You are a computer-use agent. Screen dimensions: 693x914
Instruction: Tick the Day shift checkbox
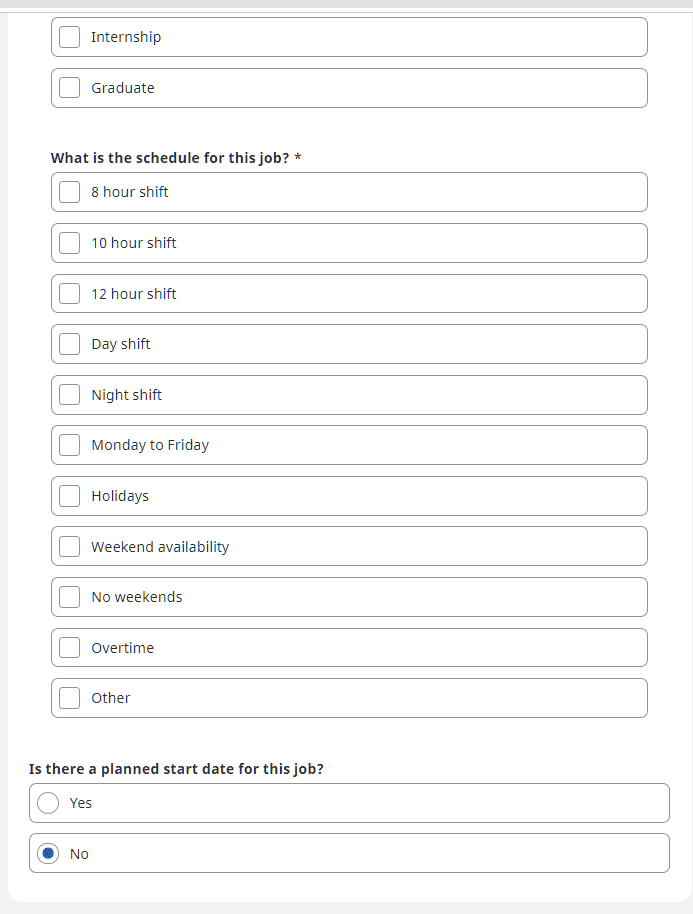(x=69, y=344)
